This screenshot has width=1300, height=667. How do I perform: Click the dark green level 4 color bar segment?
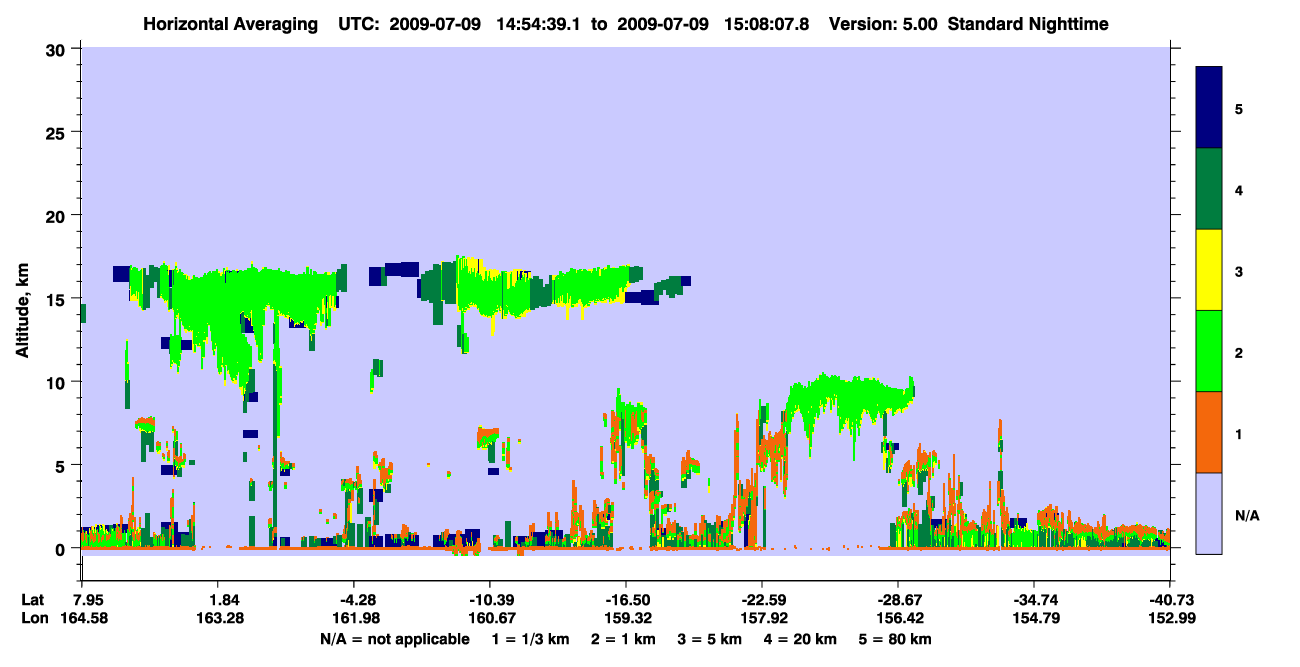pos(1209,189)
